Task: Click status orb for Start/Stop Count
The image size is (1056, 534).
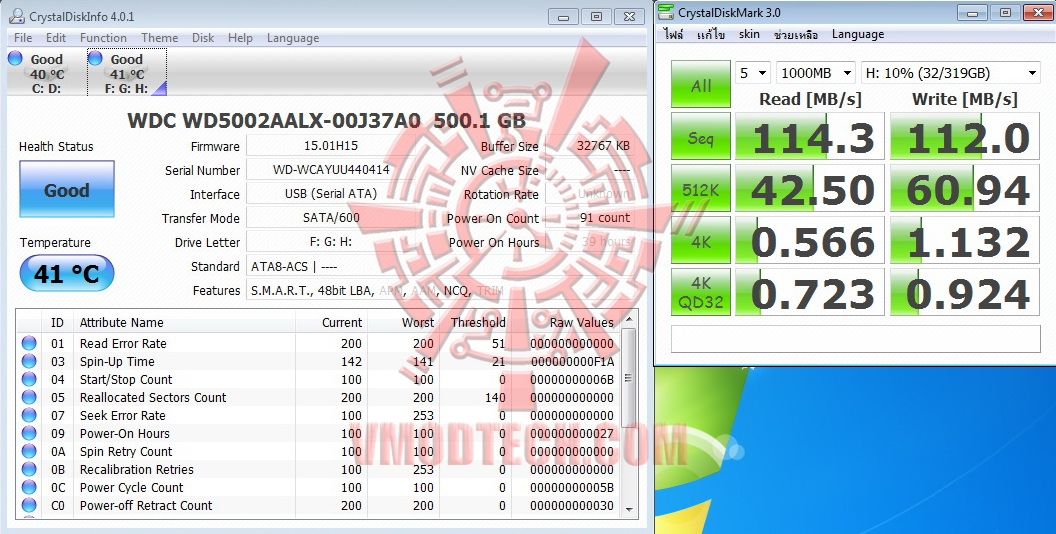Action: pyautogui.click(x=29, y=380)
